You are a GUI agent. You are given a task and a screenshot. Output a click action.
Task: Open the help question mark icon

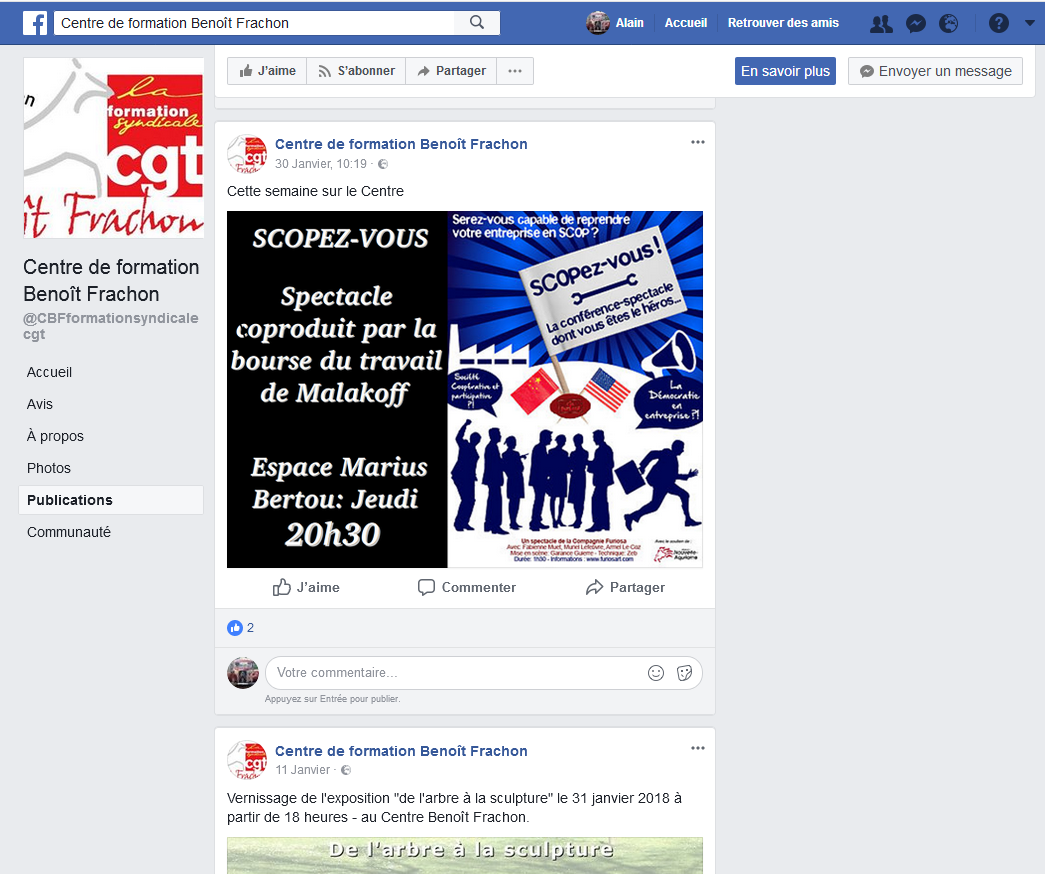(x=998, y=23)
